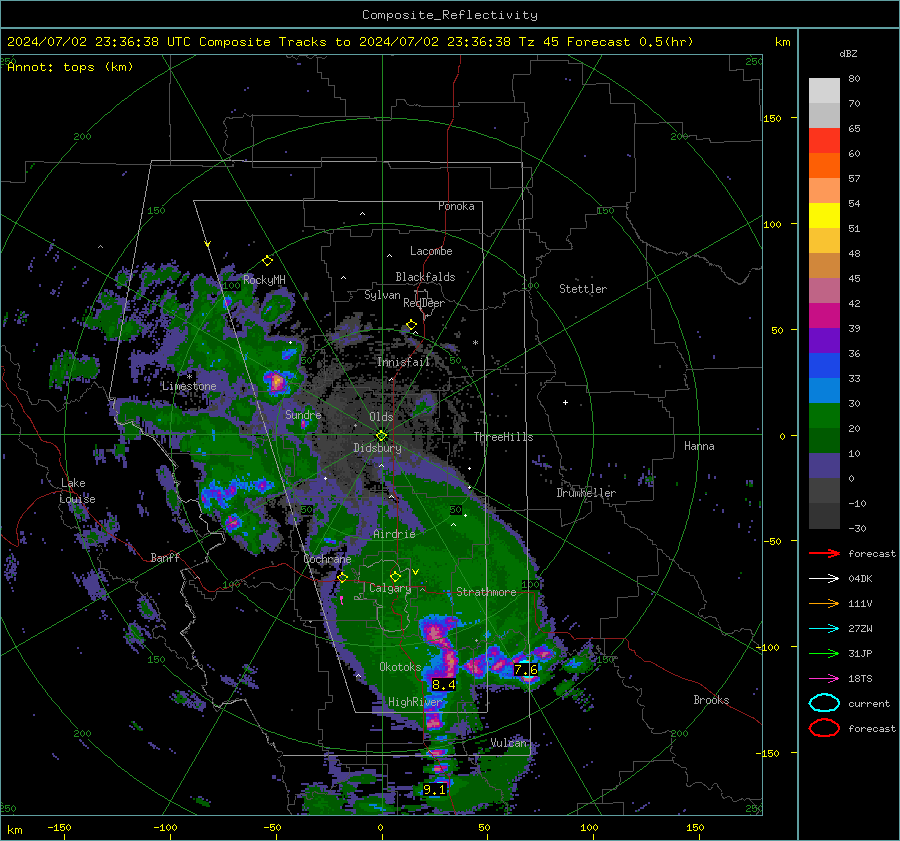Image resolution: width=900 pixels, height=841 pixels.
Task: Click the Composite_Reflectivity title
Action: 450,15
